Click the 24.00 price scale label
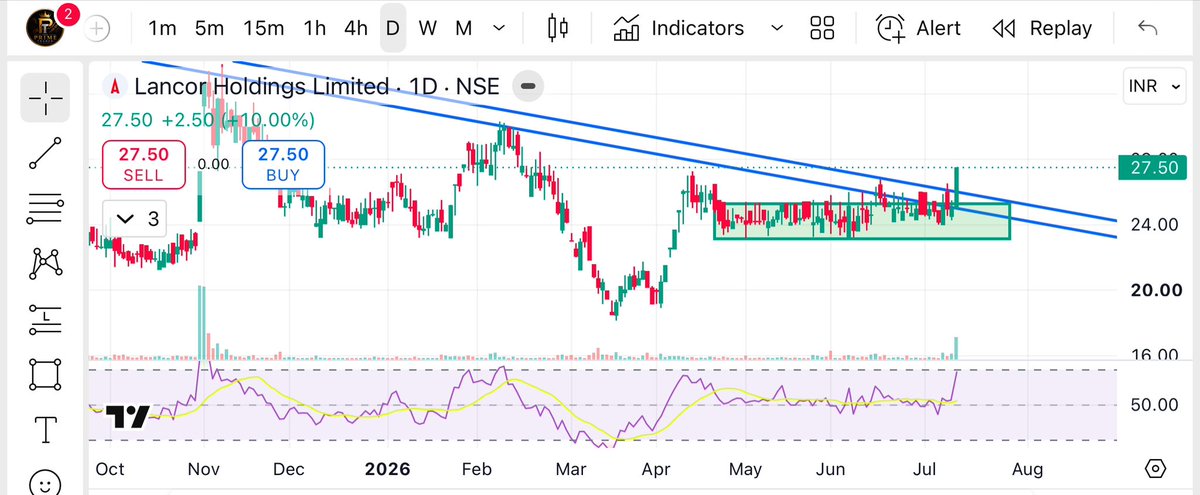The width and height of the screenshot is (1200, 495). [x=1154, y=225]
